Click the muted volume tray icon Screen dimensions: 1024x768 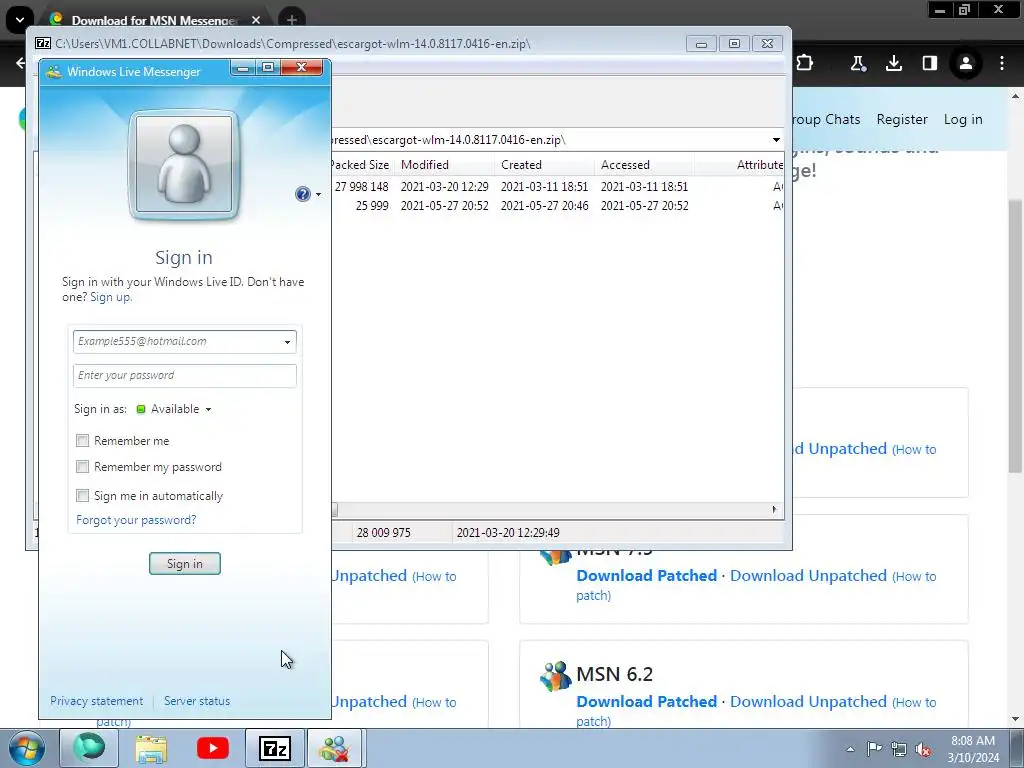click(x=923, y=749)
